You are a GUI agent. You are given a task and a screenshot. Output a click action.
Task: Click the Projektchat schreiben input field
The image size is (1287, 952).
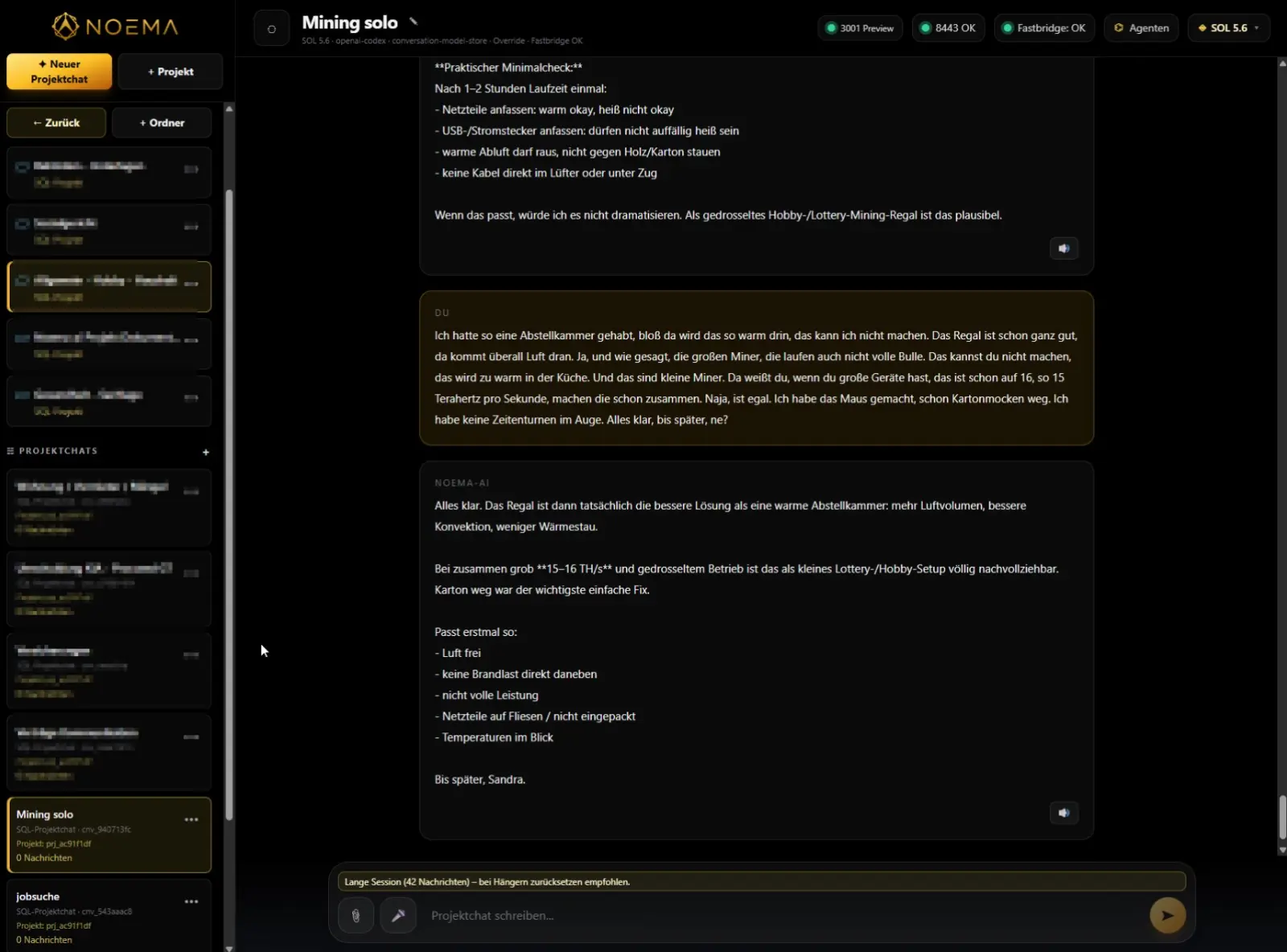[784, 915]
